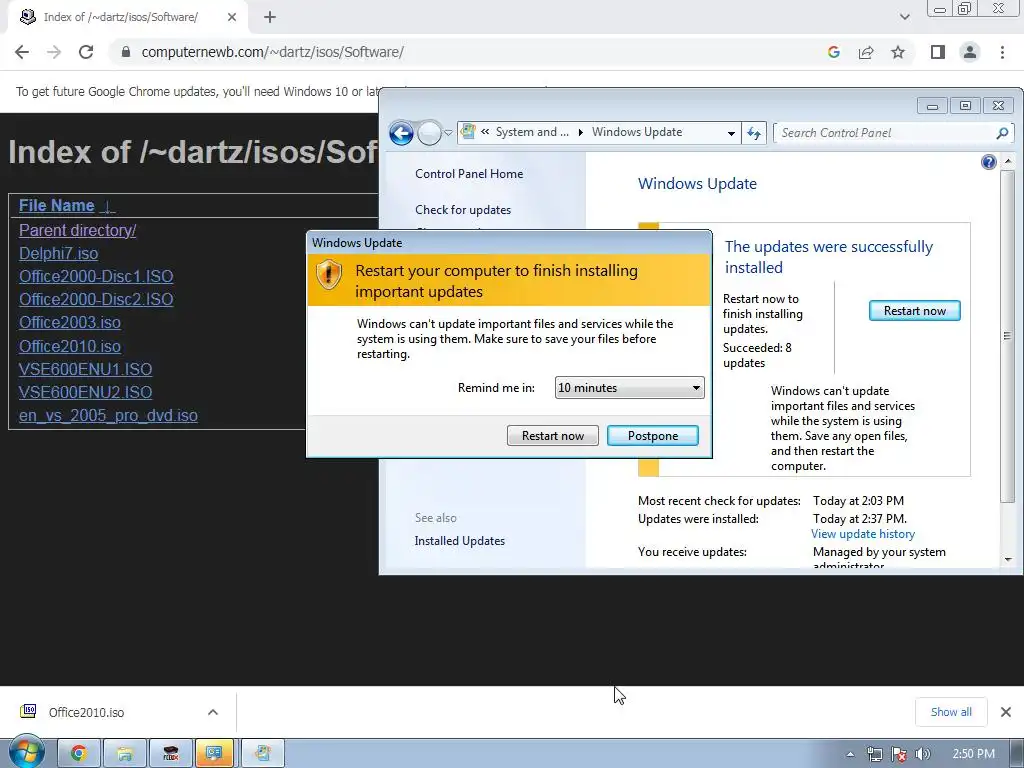
Task: Refresh Control Panel address bar
Action: (754, 133)
